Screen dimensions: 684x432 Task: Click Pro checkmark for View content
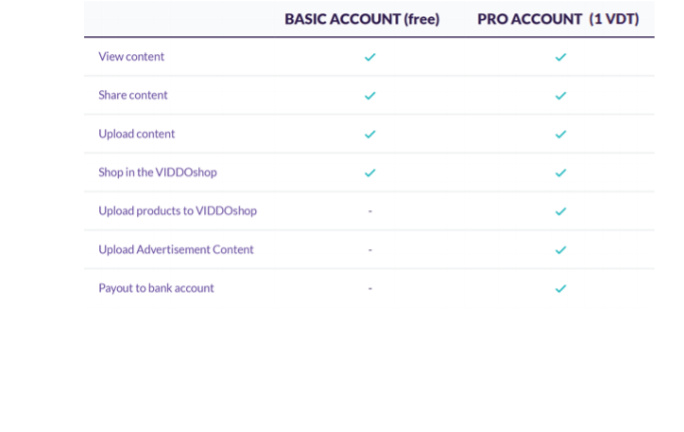coord(560,57)
